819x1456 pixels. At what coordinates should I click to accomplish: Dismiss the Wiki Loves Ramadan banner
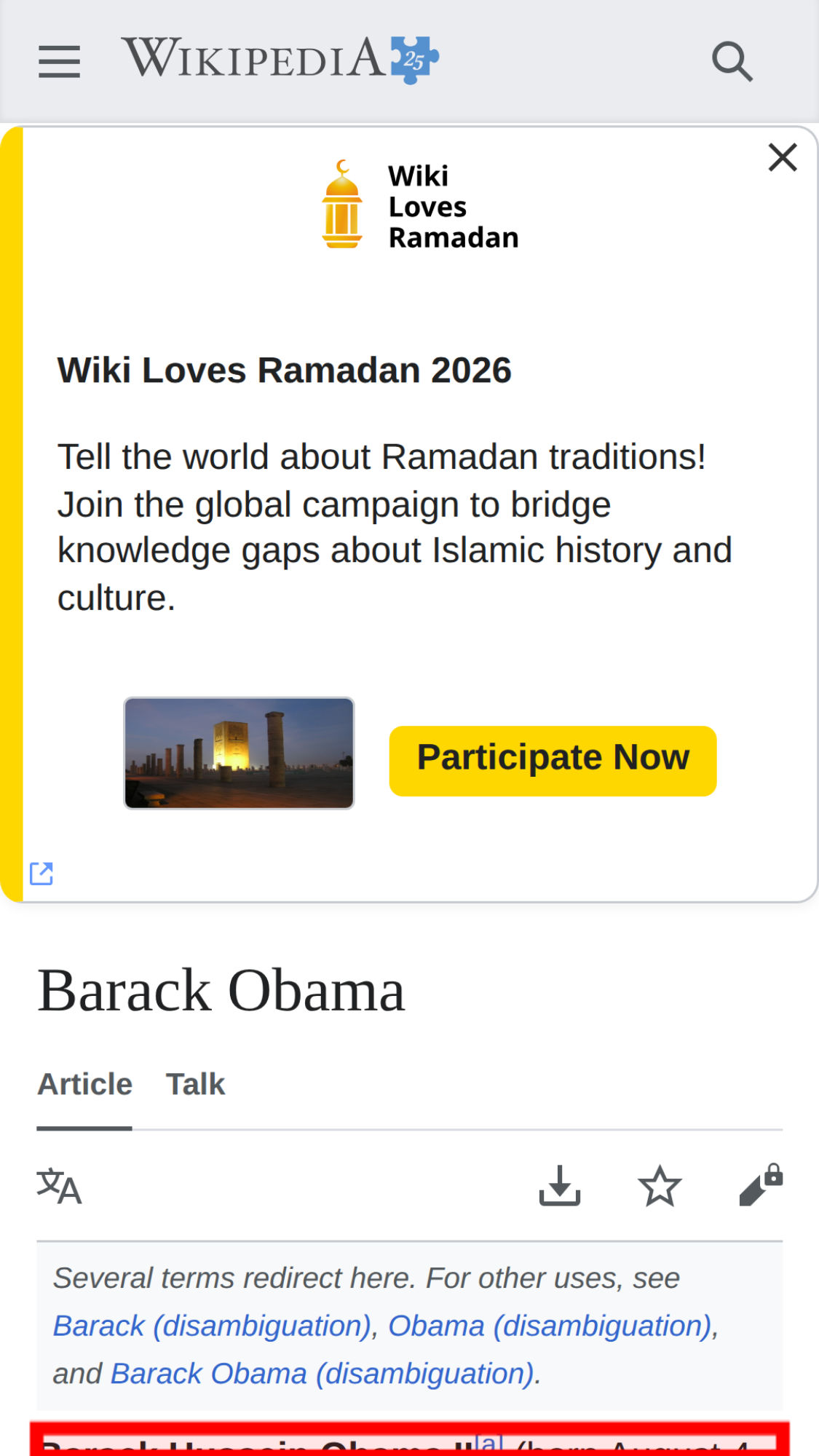(783, 157)
